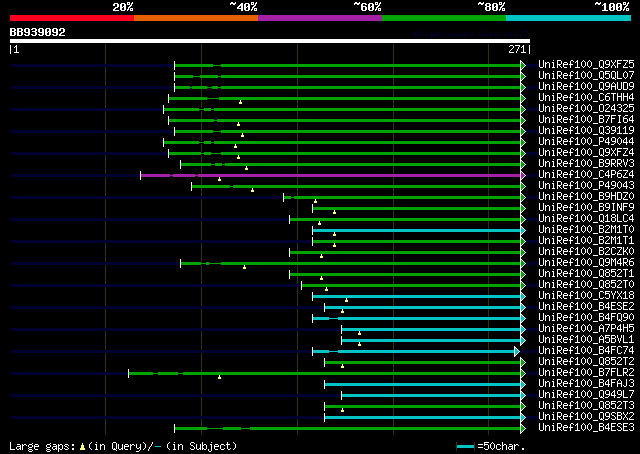
Task: Select the UniRef100_Q949L7 label
Action: (586, 395)
